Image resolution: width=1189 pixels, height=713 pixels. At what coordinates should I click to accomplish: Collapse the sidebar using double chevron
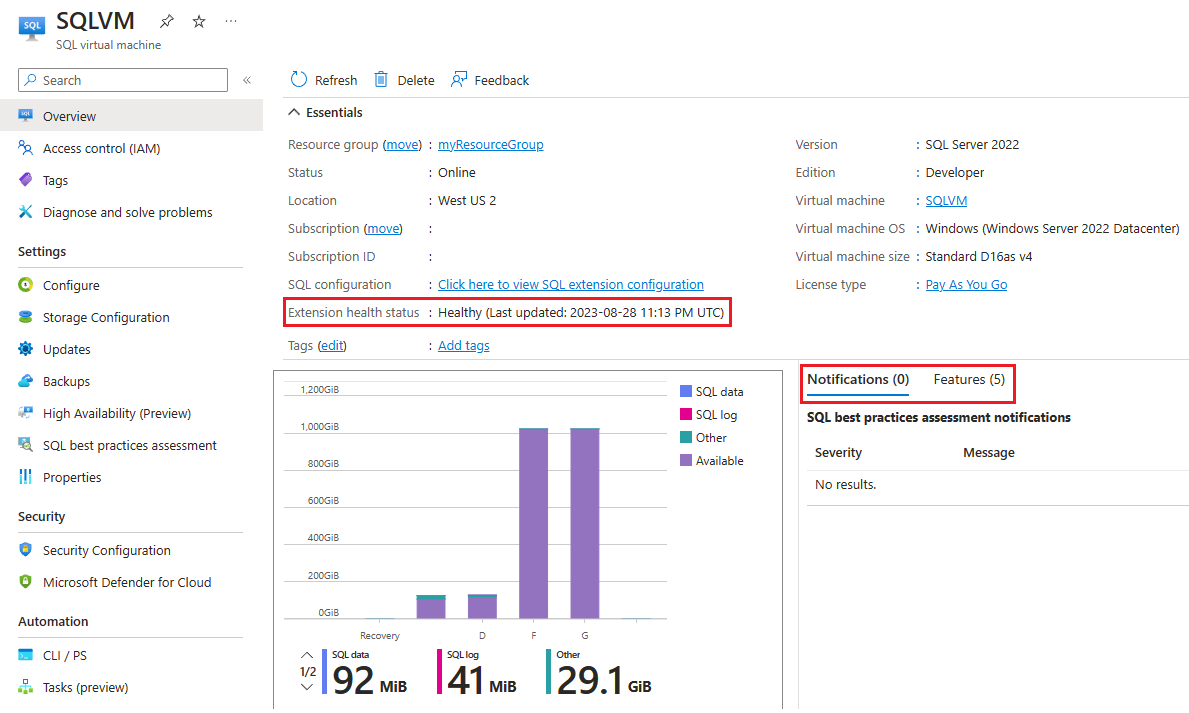click(247, 80)
